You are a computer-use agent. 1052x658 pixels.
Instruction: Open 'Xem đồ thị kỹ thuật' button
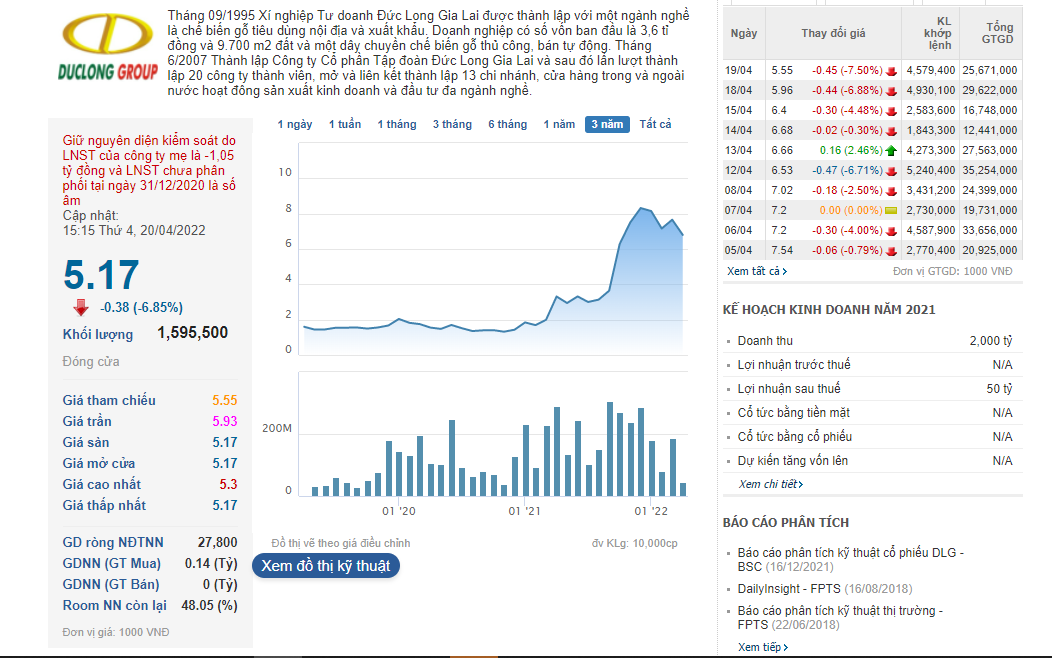325,565
